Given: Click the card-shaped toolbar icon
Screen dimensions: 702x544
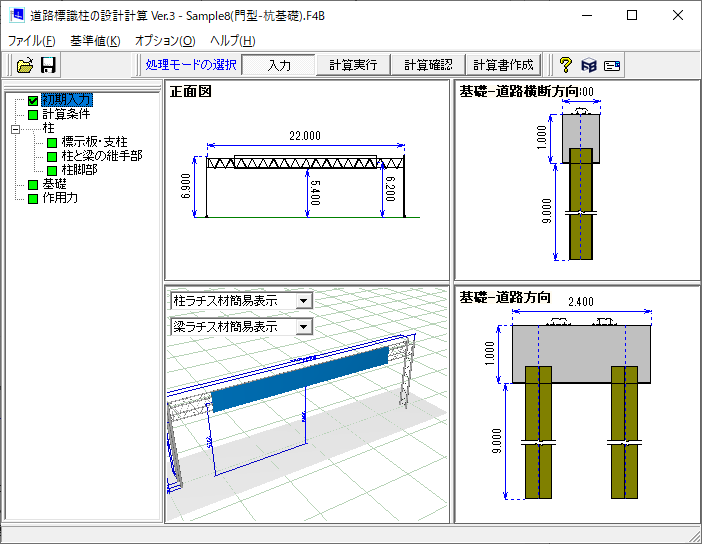Looking at the screenshot, I should pyautogui.click(x=612, y=66).
